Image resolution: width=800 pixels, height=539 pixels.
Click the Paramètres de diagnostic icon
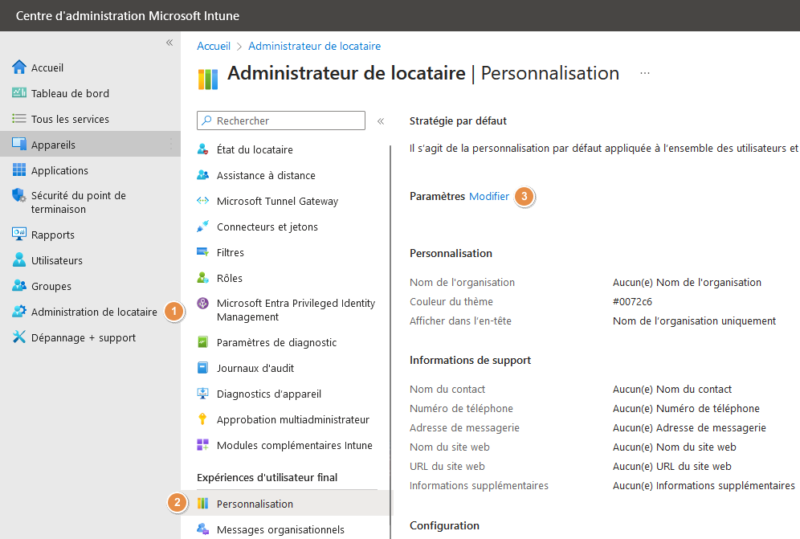coord(203,342)
